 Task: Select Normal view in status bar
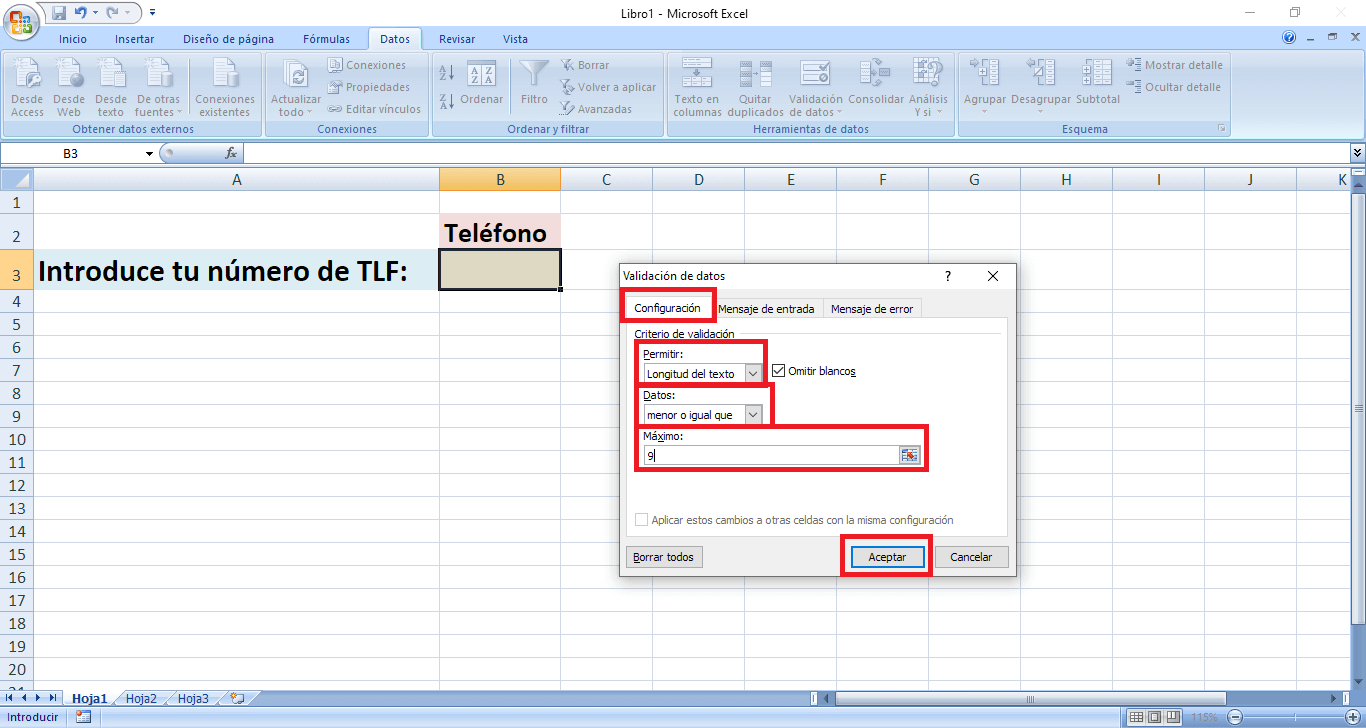point(1135,717)
